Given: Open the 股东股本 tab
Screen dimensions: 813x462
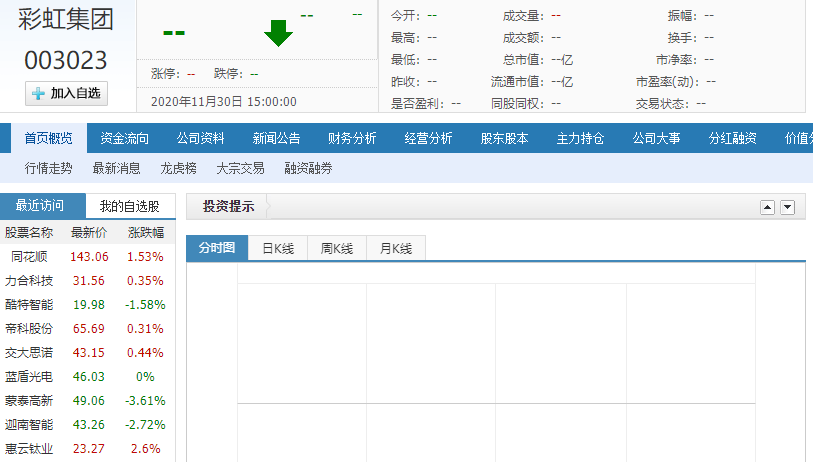Looking at the screenshot, I should point(504,138).
